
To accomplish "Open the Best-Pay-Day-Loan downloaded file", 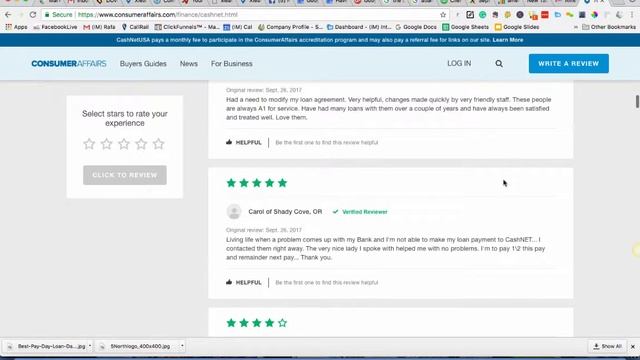I will [46, 346].
